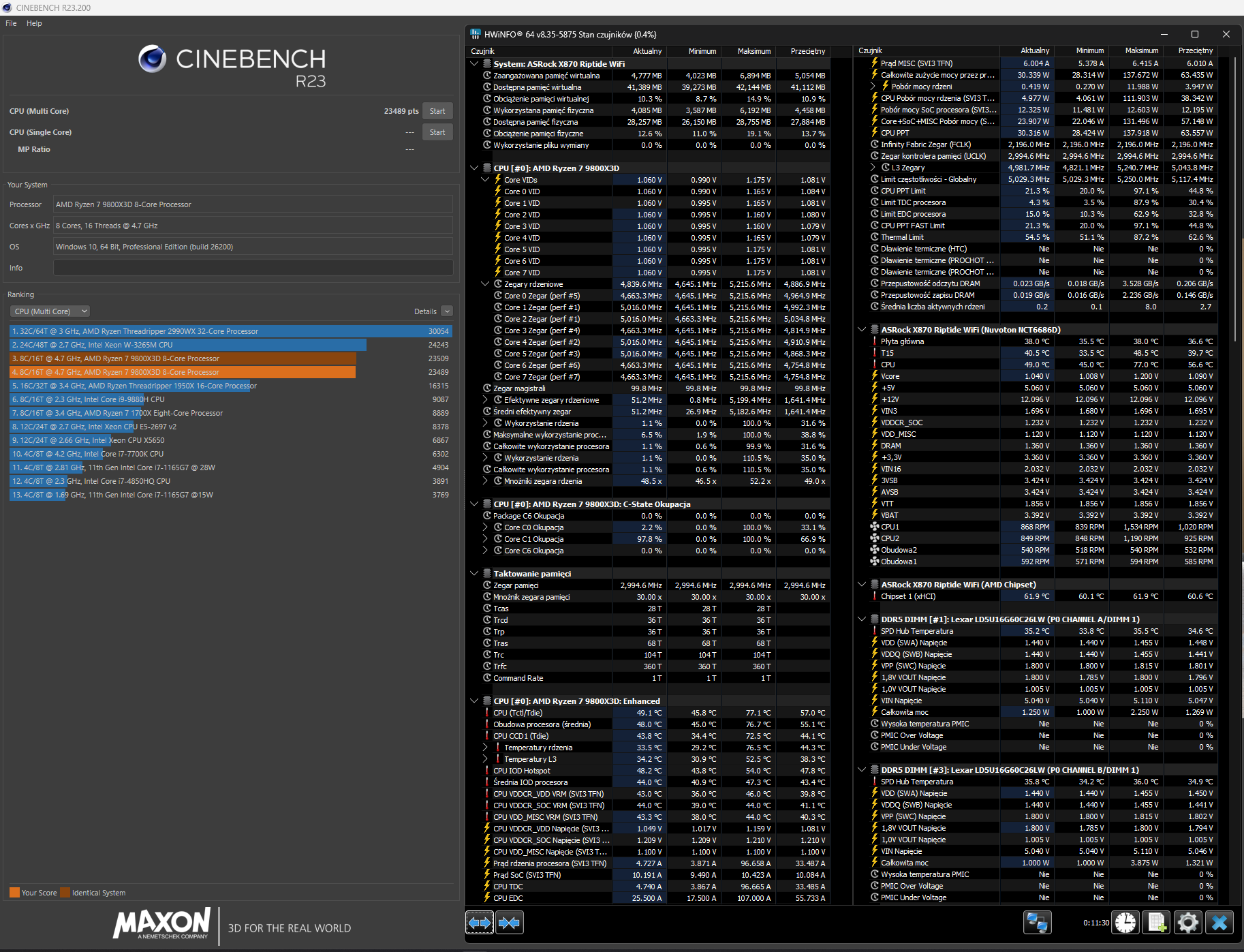Select the Command Rate row

[649, 678]
